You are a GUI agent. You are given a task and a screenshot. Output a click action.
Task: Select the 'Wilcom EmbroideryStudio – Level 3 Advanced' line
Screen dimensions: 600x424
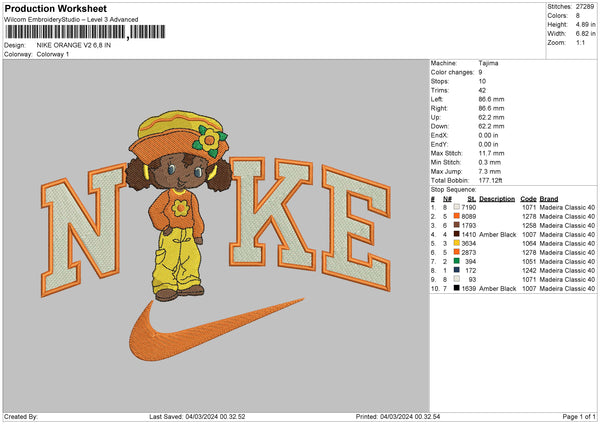tap(71, 20)
